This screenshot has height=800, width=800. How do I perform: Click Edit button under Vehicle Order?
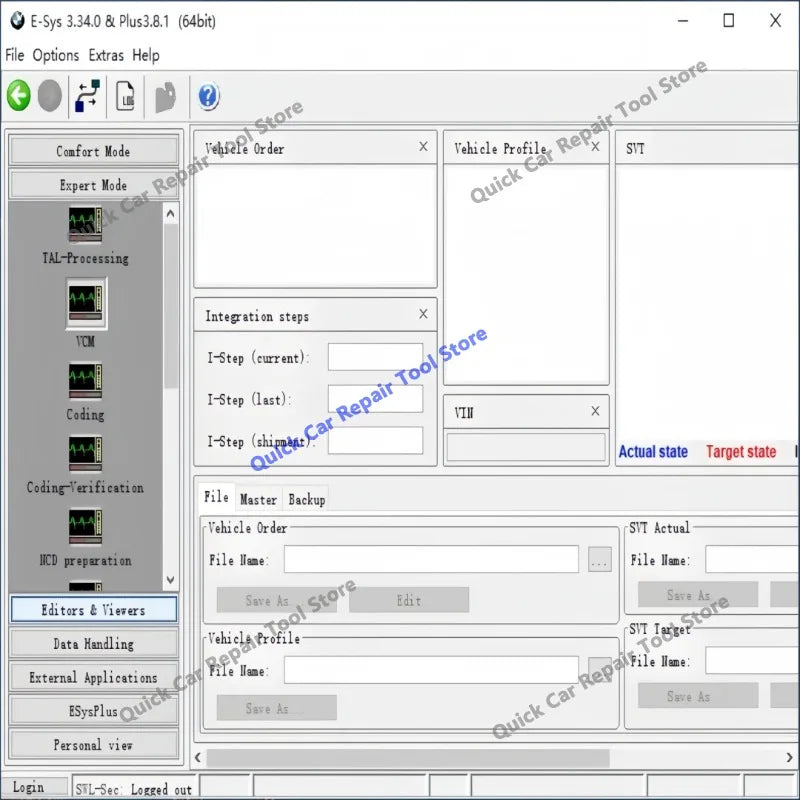[409, 600]
